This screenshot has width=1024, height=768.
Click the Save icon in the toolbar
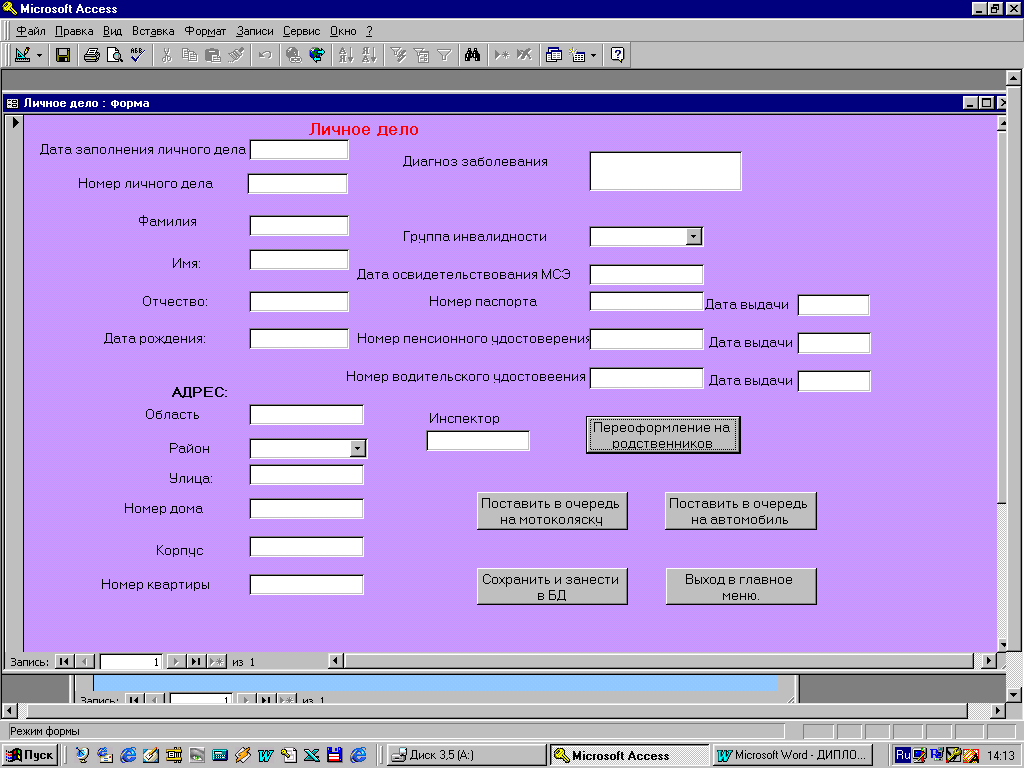tap(62, 55)
